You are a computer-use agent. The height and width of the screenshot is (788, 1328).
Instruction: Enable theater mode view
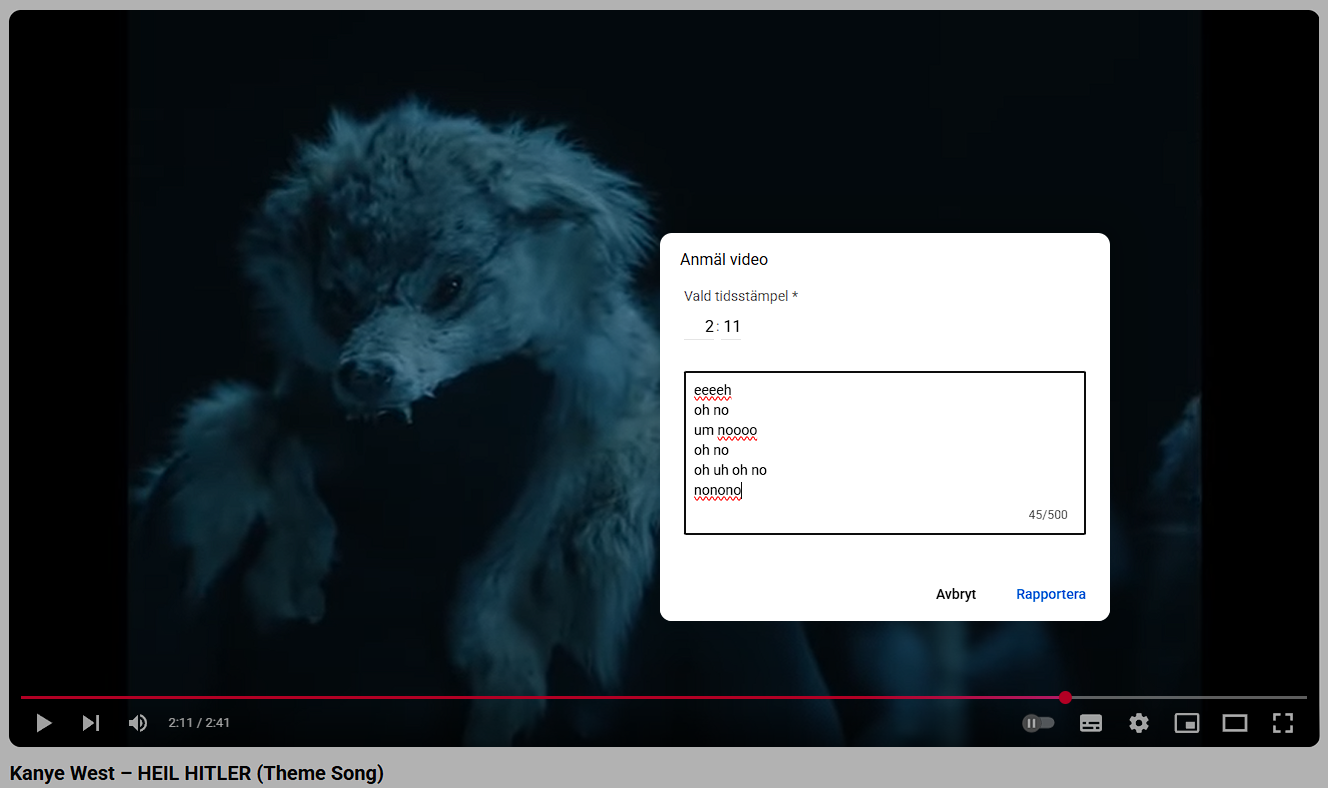(1235, 723)
